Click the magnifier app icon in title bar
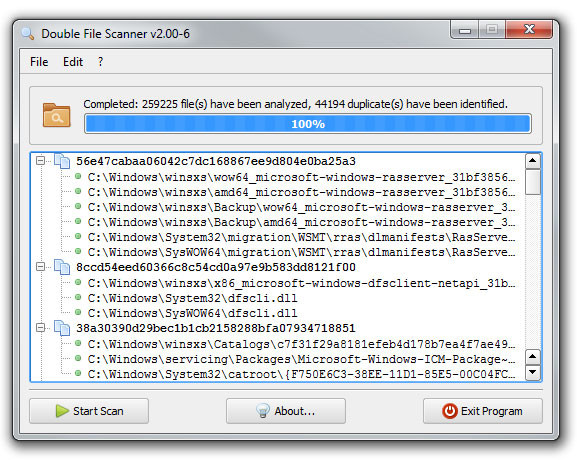This screenshot has height=460, width=577. pos(28,33)
